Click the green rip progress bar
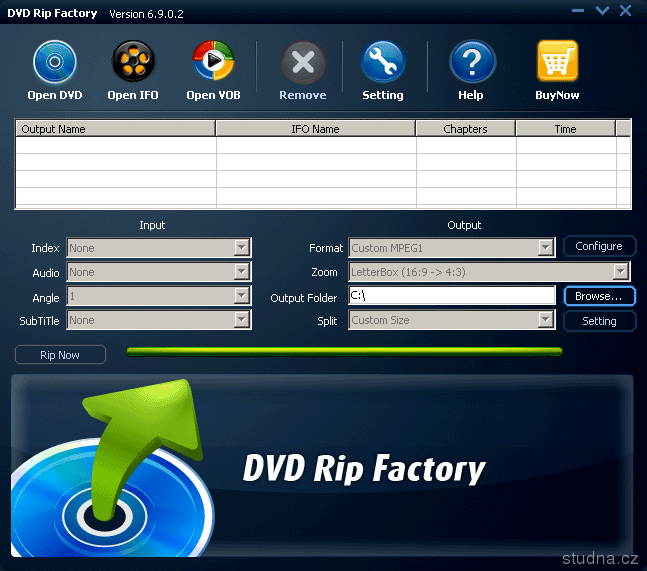The image size is (647, 571). point(344,352)
